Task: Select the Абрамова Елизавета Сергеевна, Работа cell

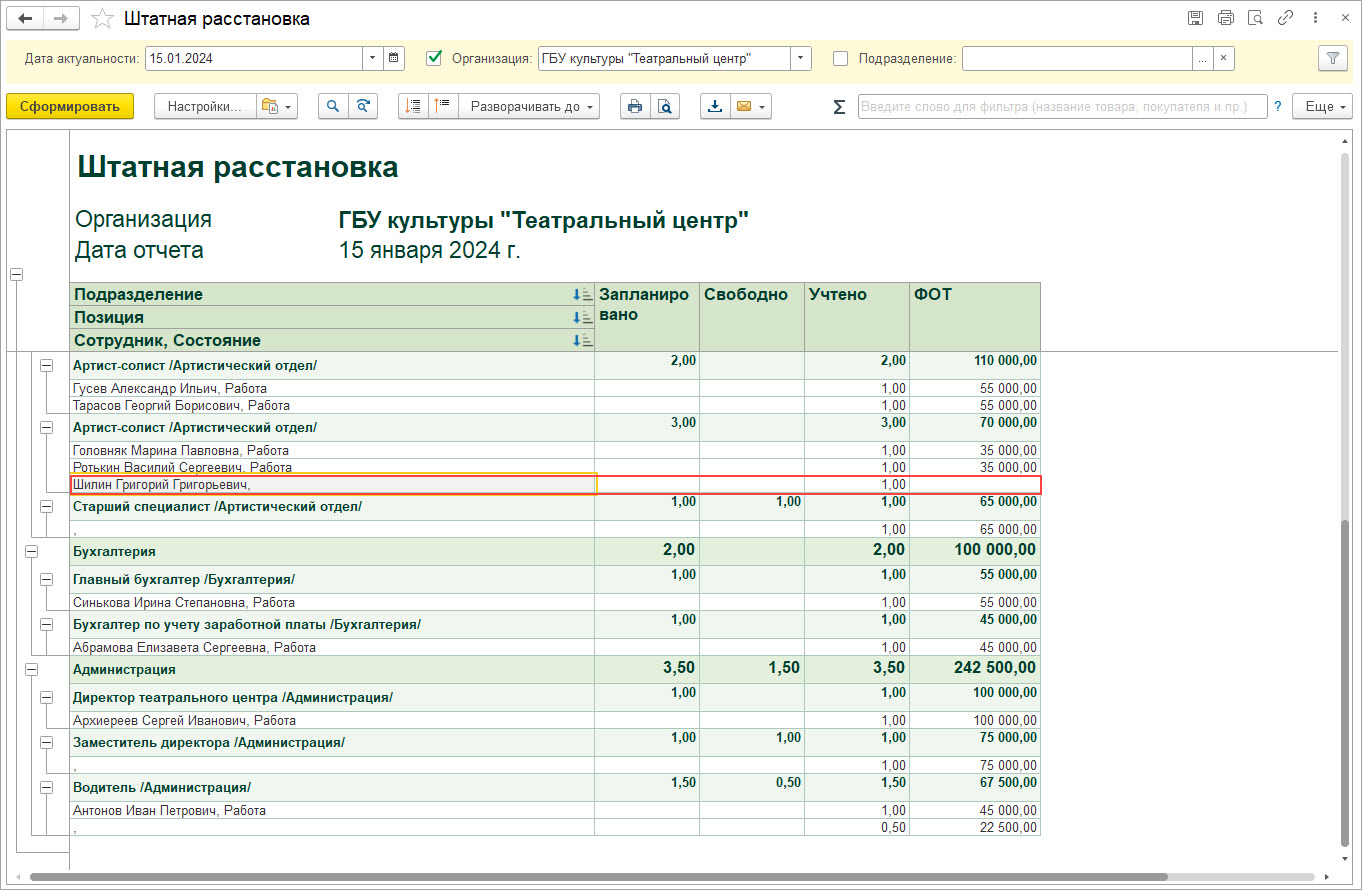Action: 332,647
